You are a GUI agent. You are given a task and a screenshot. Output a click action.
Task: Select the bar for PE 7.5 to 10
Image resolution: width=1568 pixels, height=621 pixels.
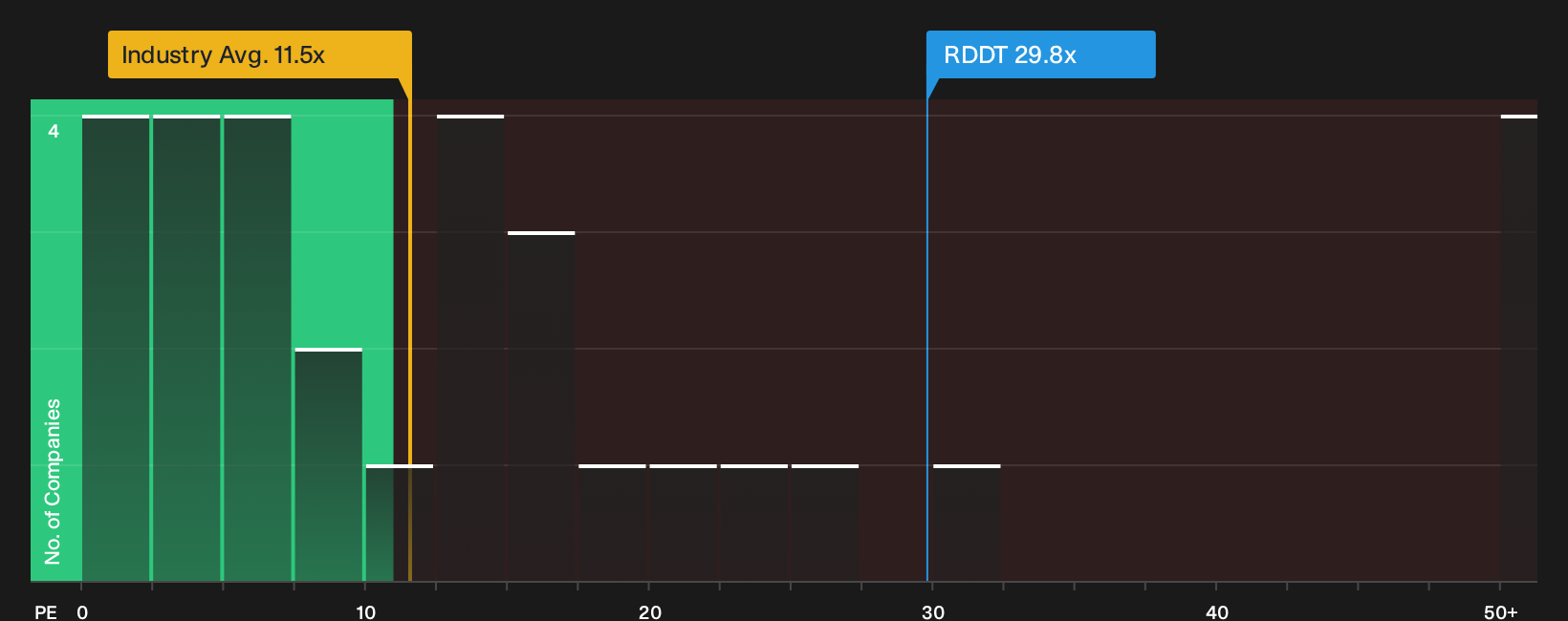tap(329, 464)
